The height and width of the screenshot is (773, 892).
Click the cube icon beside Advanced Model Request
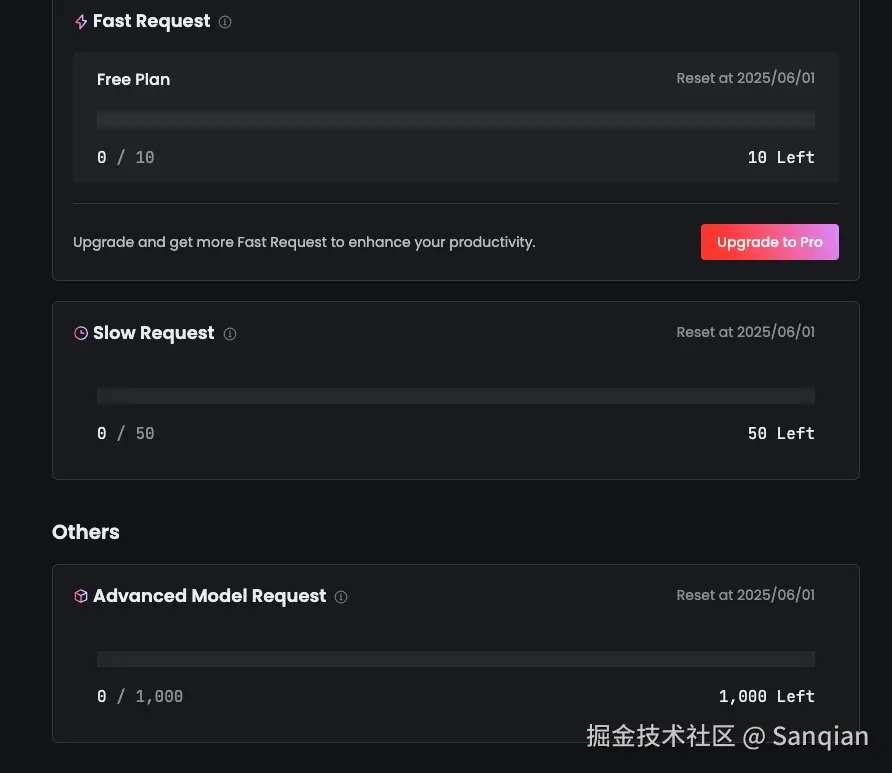point(81,596)
